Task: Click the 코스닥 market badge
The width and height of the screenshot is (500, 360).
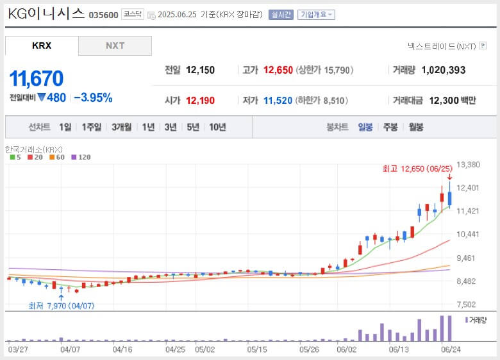Action: pos(132,14)
